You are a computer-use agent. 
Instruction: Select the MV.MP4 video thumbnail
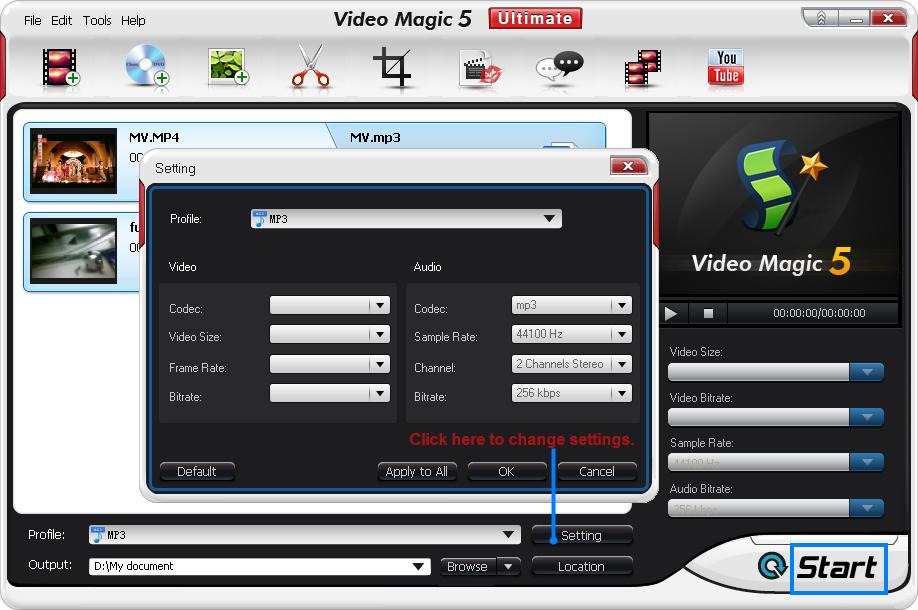(73, 161)
